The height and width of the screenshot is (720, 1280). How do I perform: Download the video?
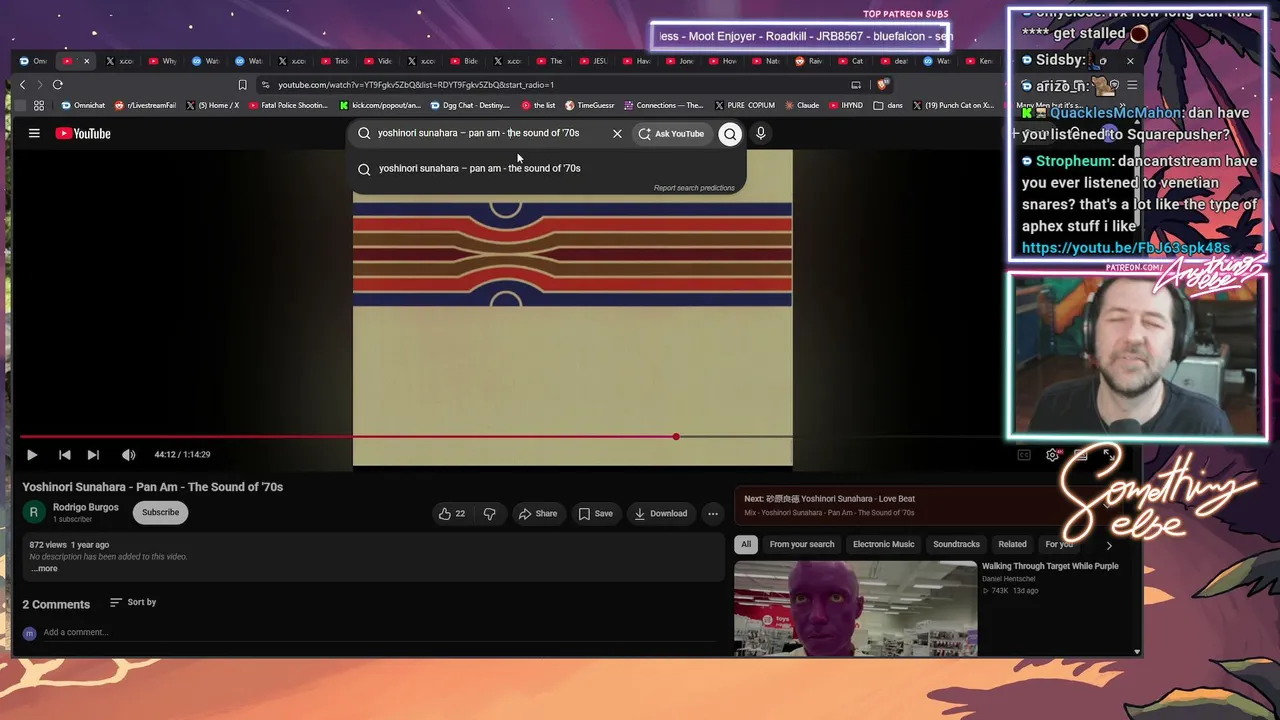(x=660, y=513)
